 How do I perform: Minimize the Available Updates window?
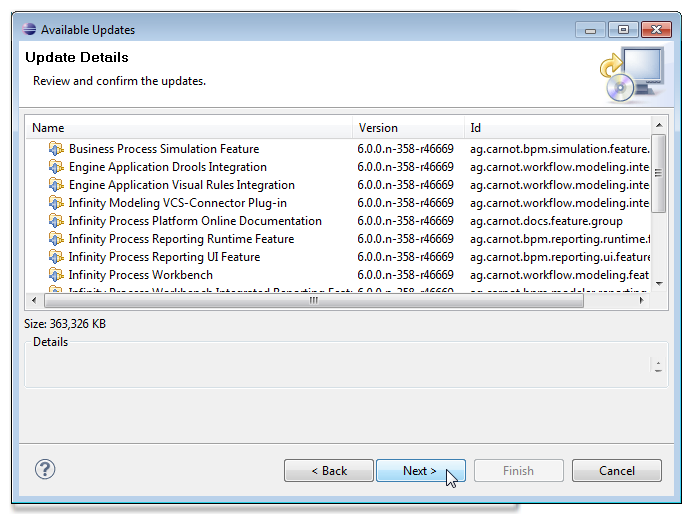pos(590,30)
